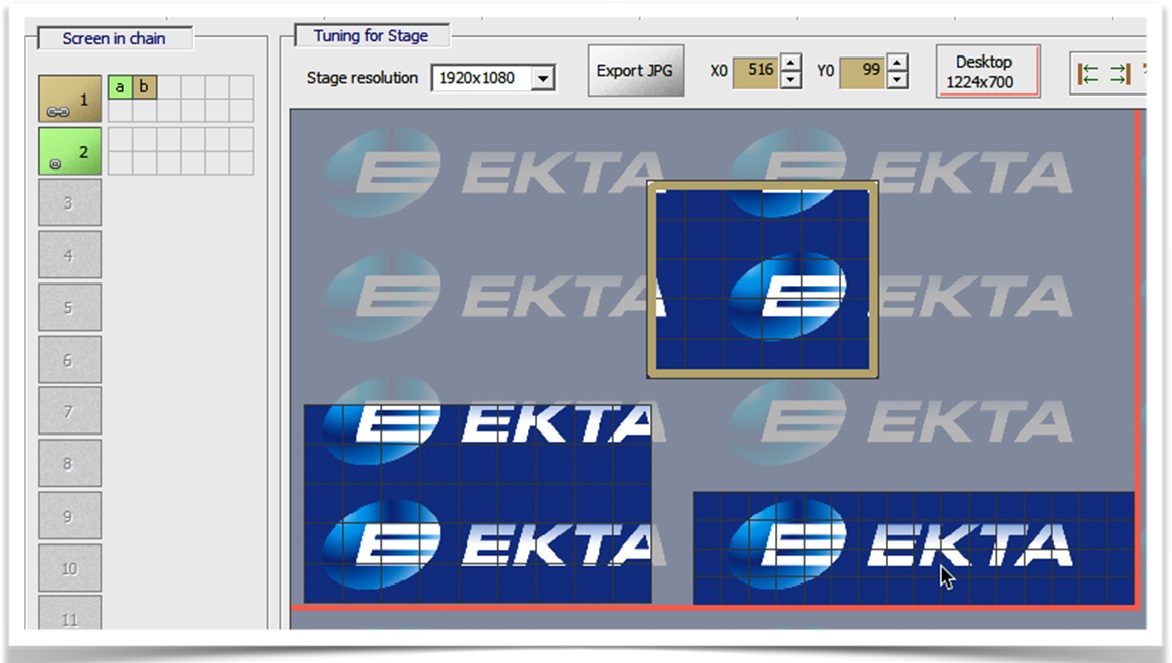Select screen slot 10 in chain
The width and height of the screenshot is (1172, 663).
[70, 568]
